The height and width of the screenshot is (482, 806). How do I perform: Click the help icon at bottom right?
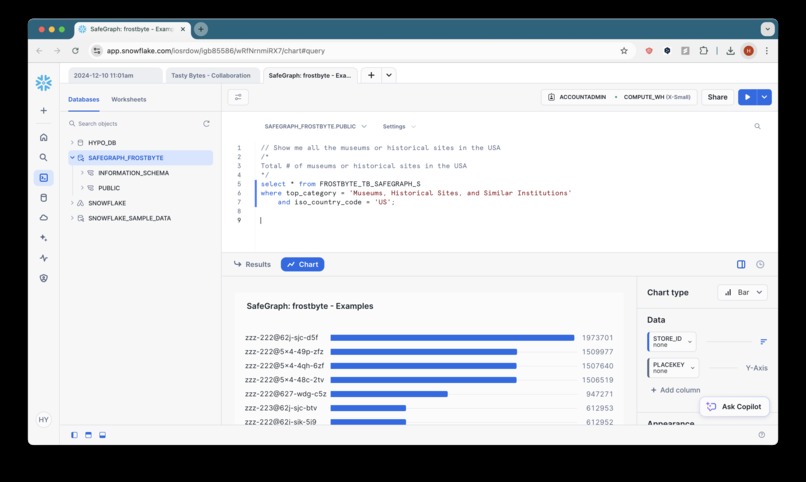761,435
